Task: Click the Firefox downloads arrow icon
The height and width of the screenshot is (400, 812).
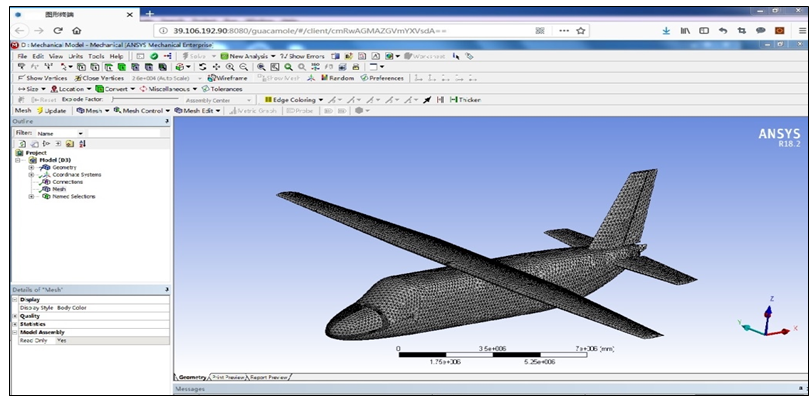Action: click(x=667, y=31)
